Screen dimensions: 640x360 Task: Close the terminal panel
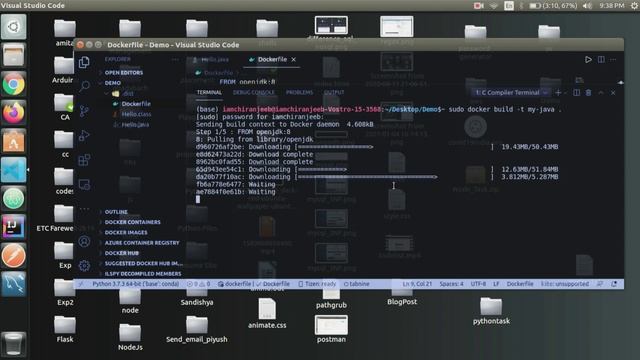(x=613, y=93)
